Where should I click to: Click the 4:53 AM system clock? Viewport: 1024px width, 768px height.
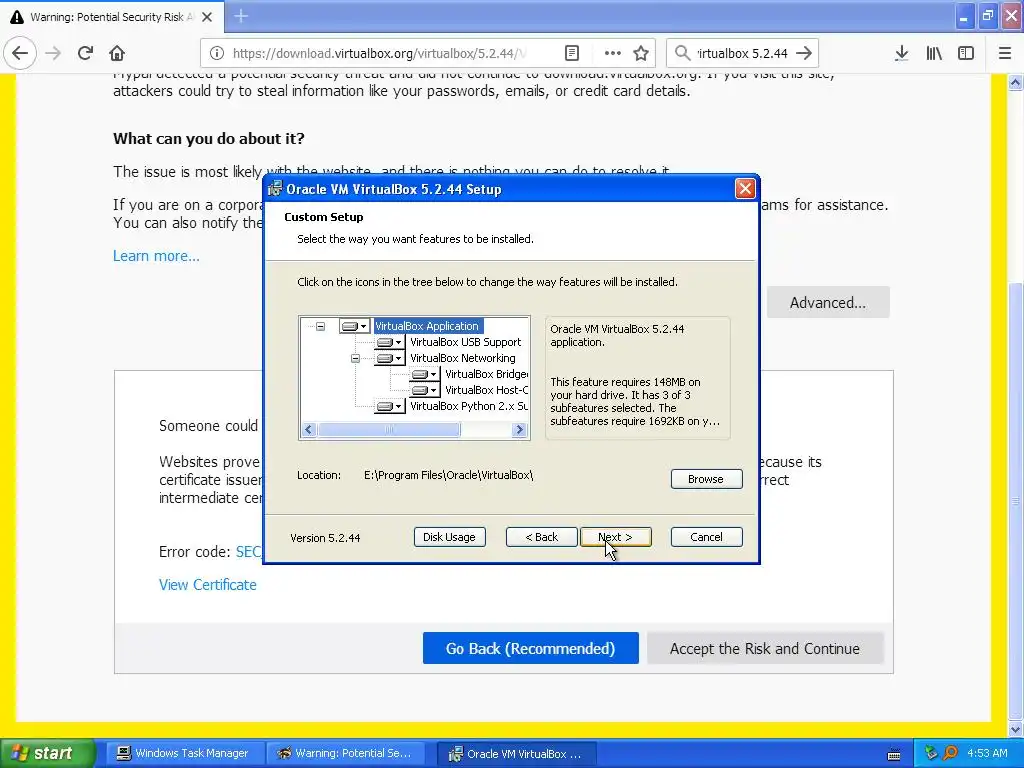pyautogui.click(x=987, y=753)
